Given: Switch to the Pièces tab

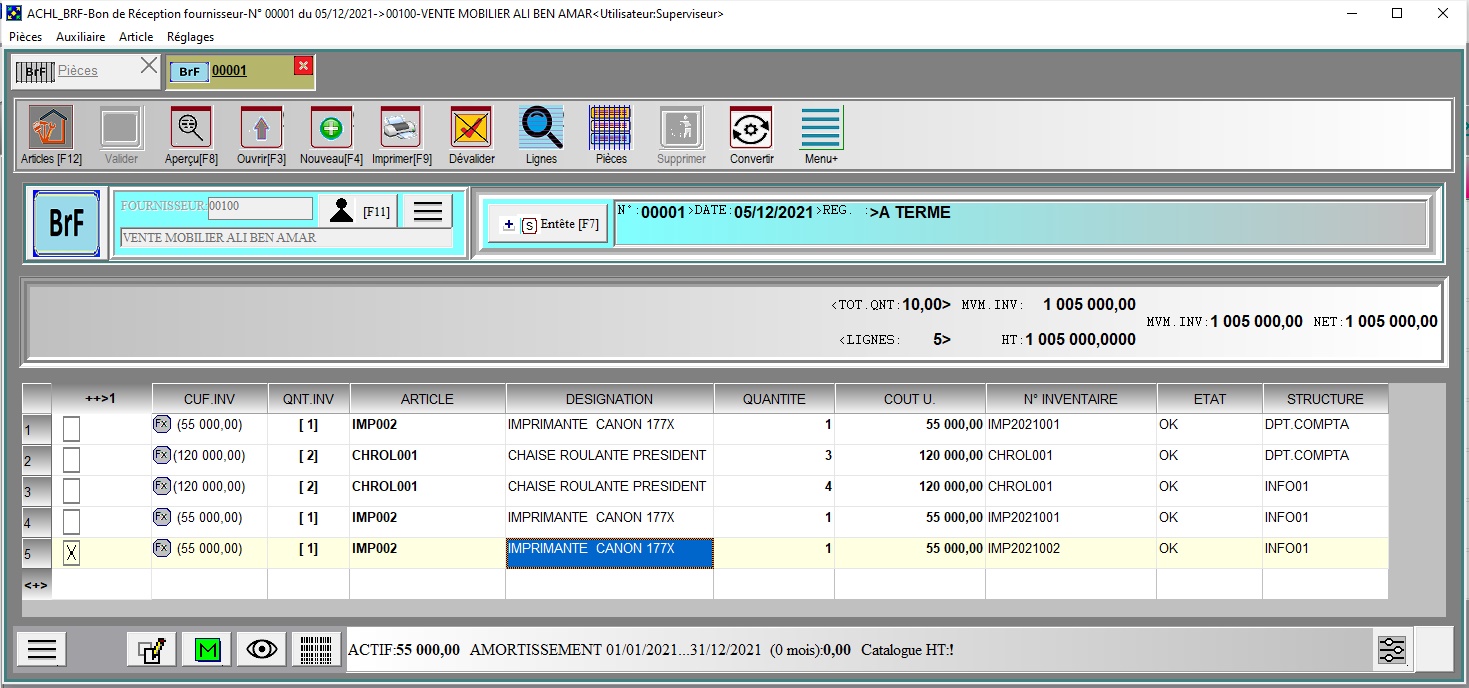Looking at the screenshot, I should [77, 71].
